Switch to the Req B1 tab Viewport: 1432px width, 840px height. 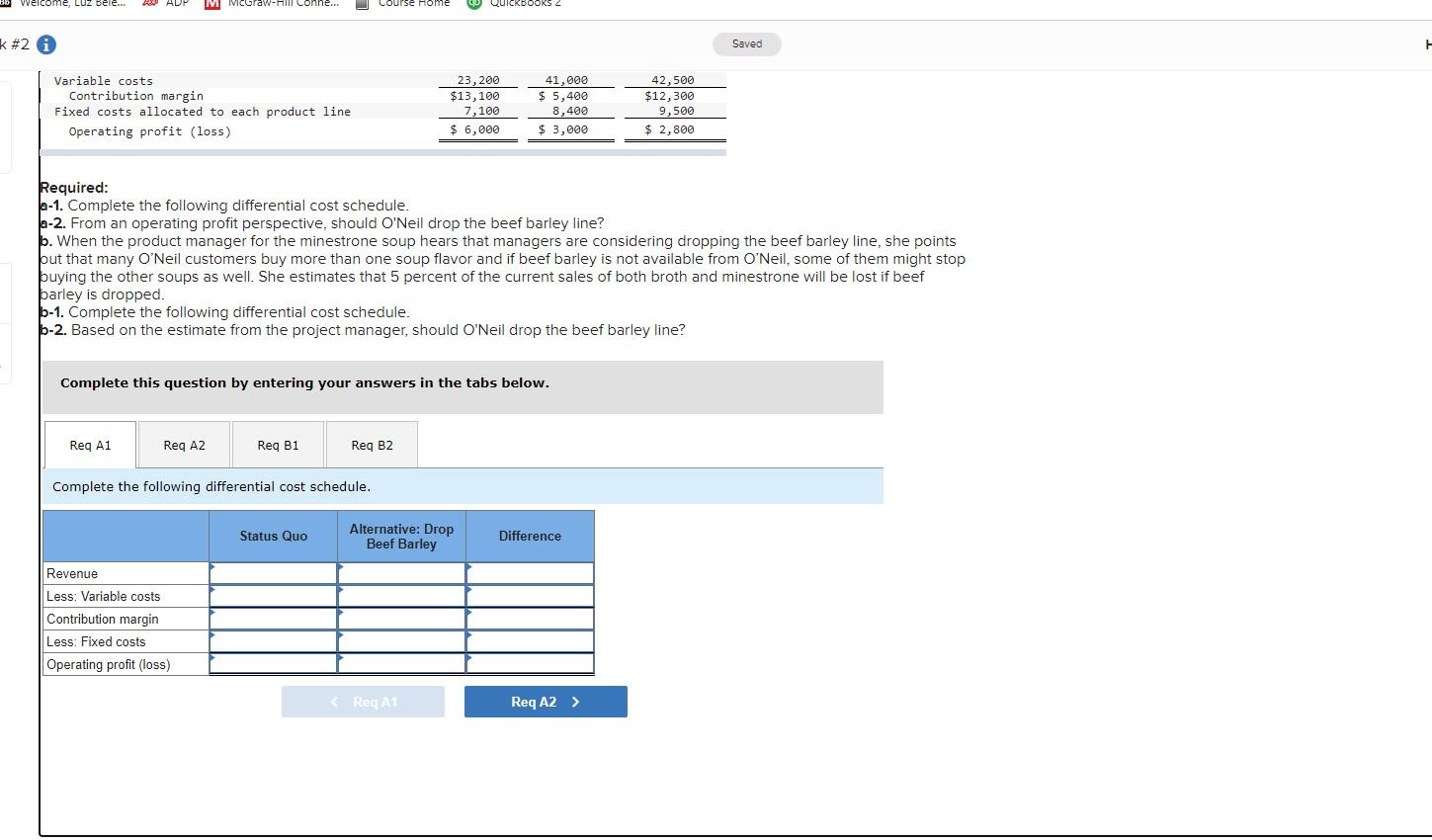point(278,445)
